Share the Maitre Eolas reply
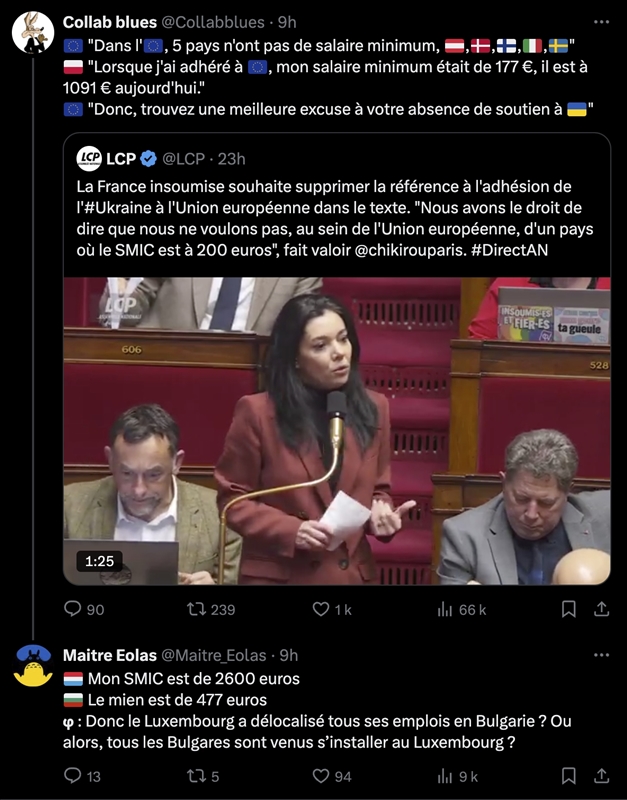 tap(602, 776)
